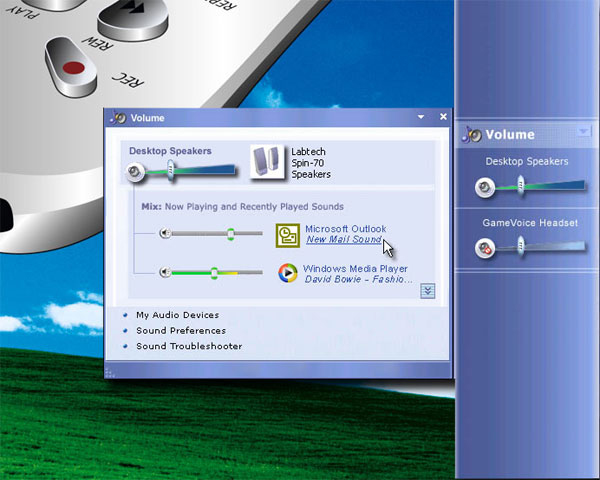Screen dimensions: 600x480
Task: Adjust the GameVoice Headset volume slider
Action: (520, 247)
